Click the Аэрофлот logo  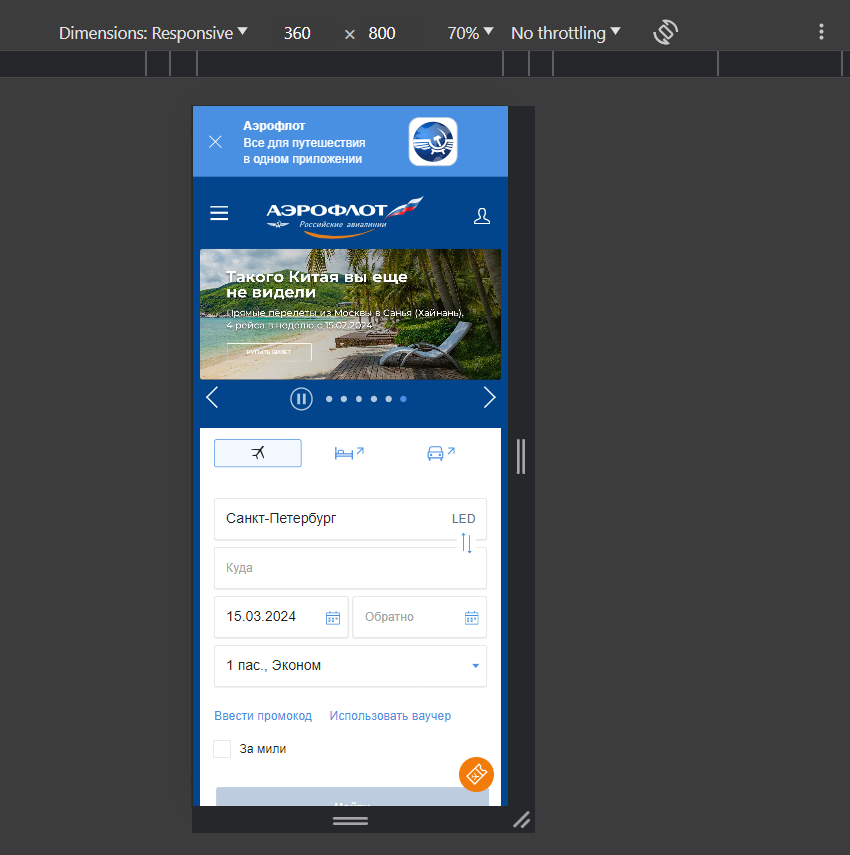345,216
